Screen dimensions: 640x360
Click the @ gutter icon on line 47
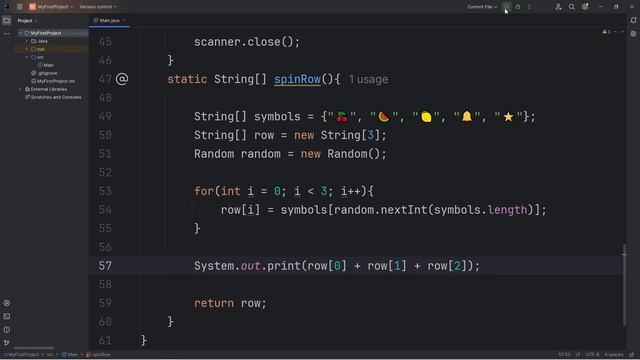pos(122,79)
